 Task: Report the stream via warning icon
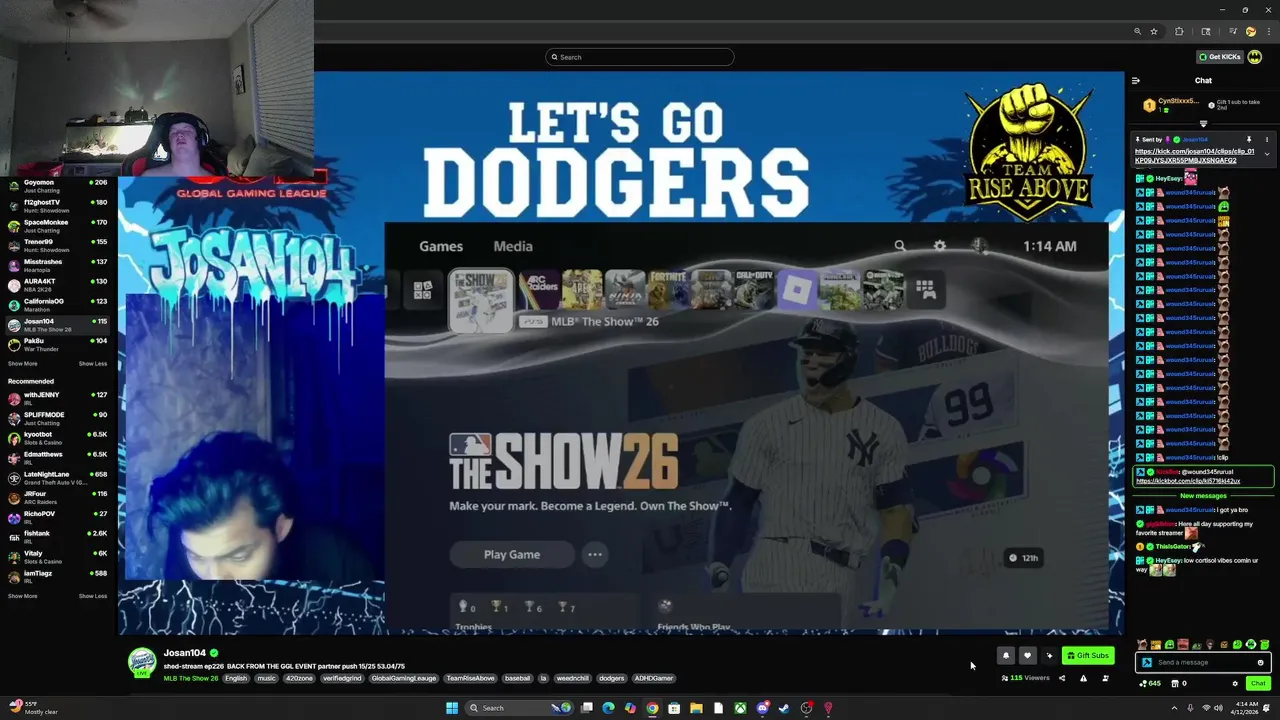coord(1083,678)
